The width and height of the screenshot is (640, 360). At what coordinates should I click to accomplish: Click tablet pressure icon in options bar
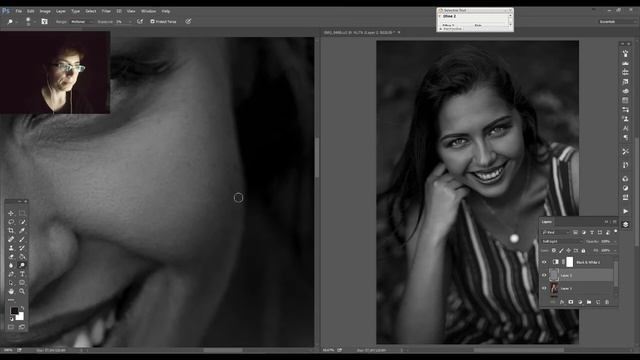click(188, 21)
